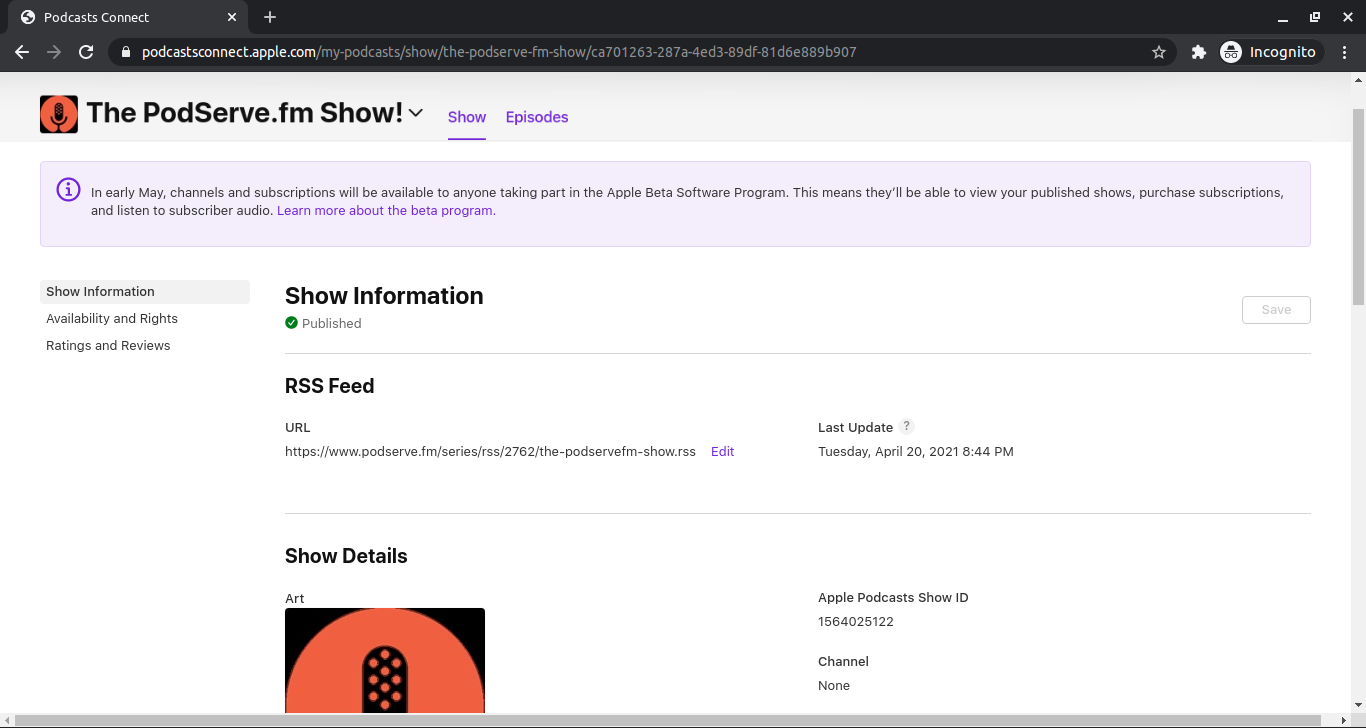Open Learn more about the beta program link
Viewport: 1366px width, 728px height.
(386, 211)
